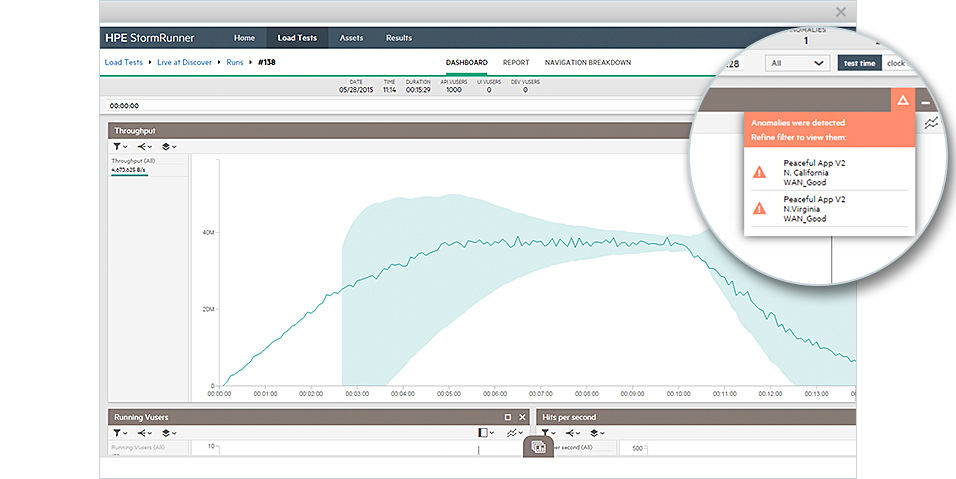This screenshot has height=479, width=956.
Task: Open Running Vusers line-chart type icon
Action: [515, 433]
